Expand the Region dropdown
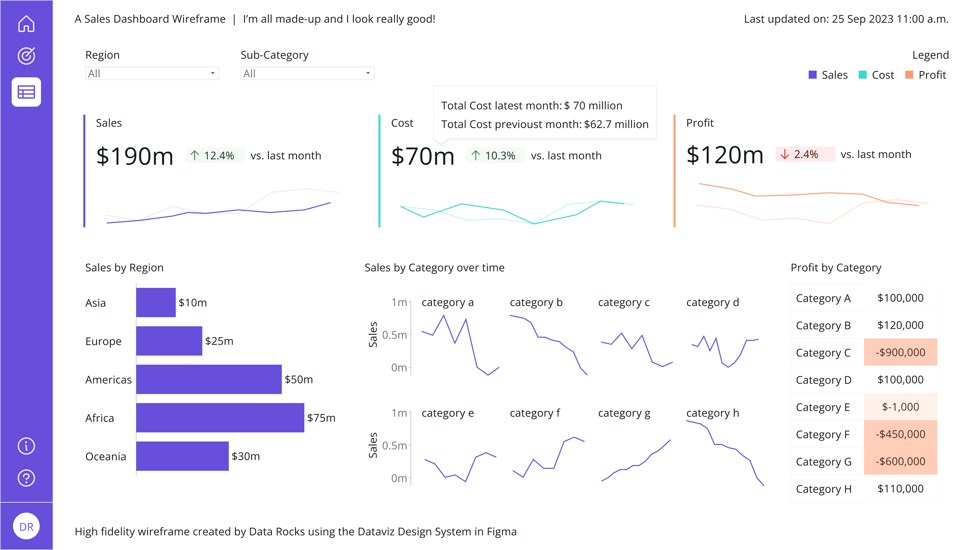960x550 pixels. click(x=152, y=73)
